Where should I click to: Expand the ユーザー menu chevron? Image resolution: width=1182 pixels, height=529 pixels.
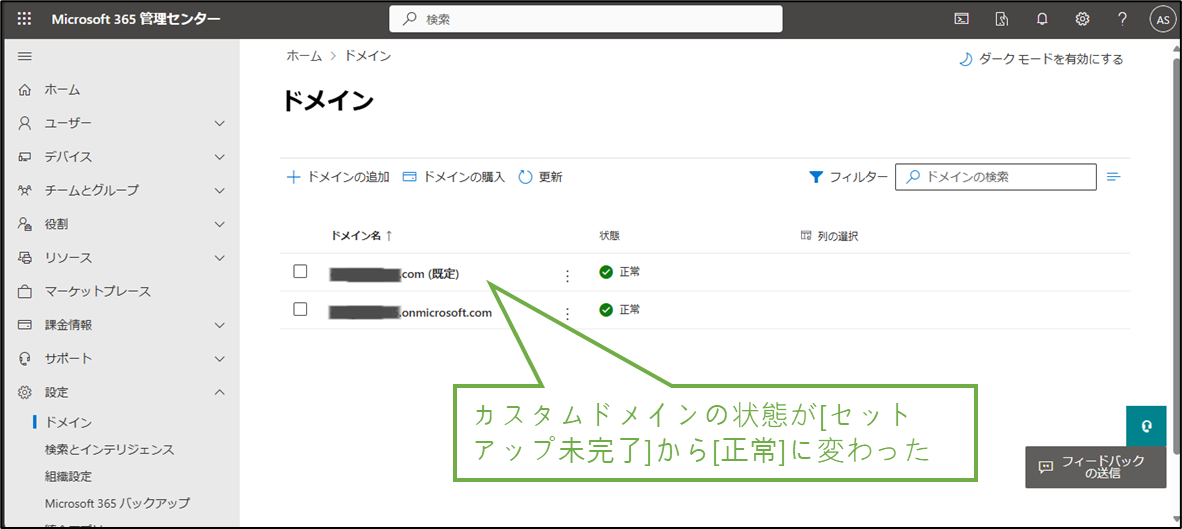pos(219,123)
